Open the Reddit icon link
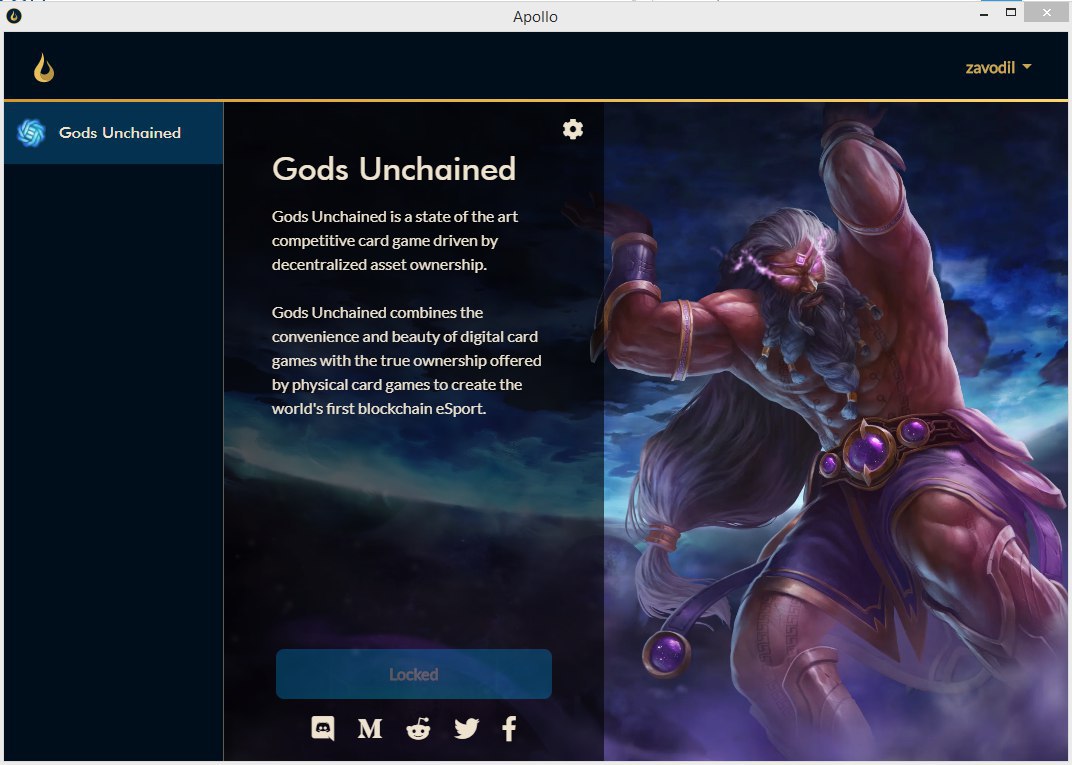Image resolution: width=1072 pixels, height=765 pixels. [418, 729]
